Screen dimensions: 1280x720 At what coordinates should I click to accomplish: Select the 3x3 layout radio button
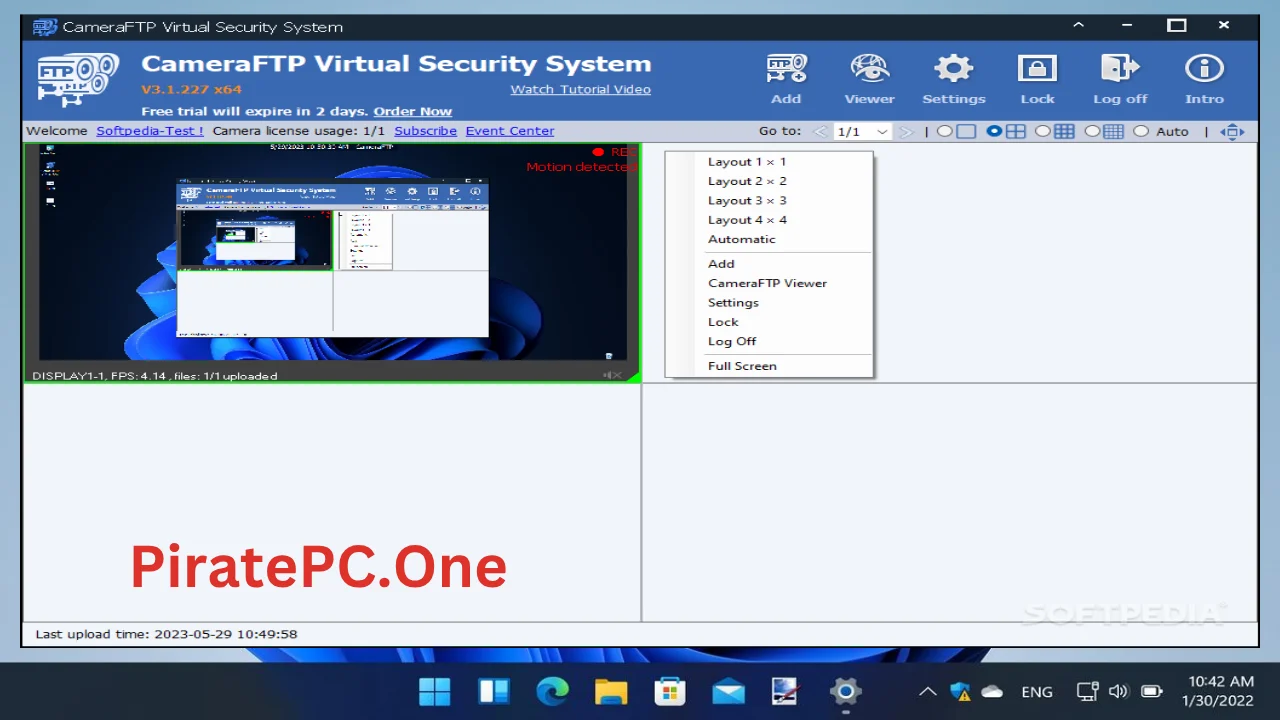pos(1043,132)
